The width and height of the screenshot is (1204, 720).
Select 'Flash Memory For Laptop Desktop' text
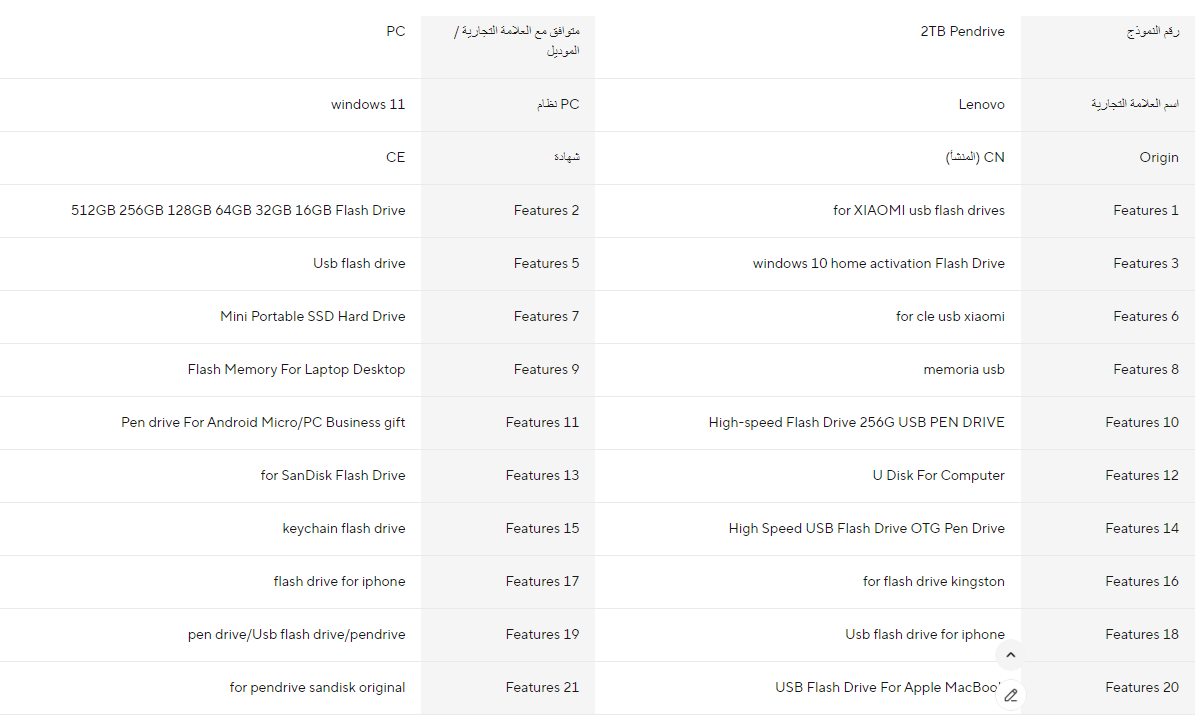[x=297, y=370]
